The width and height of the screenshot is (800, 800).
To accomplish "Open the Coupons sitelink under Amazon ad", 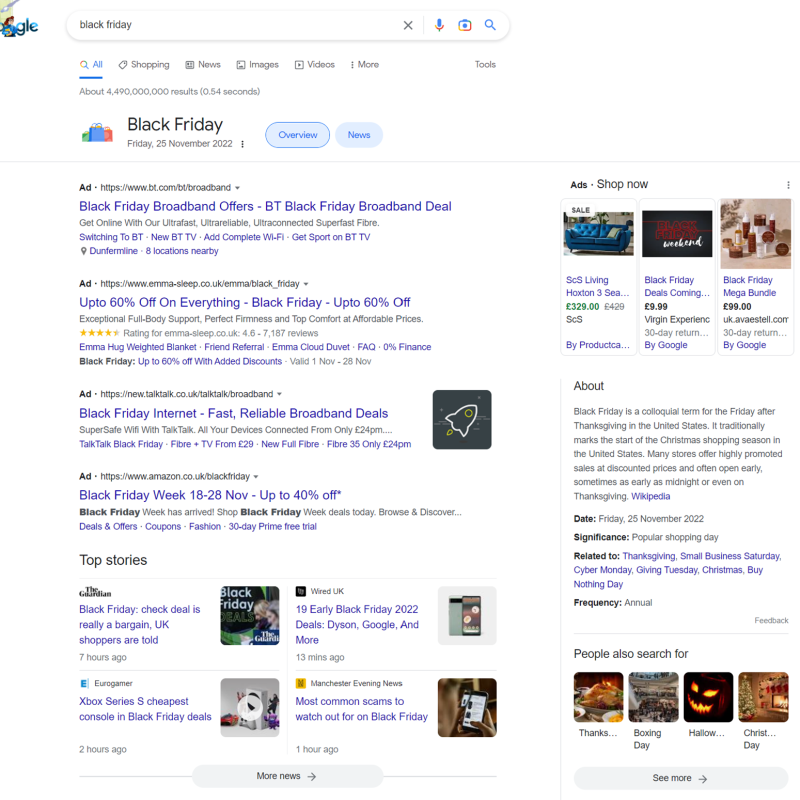I will pyautogui.click(x=163, y=527).
